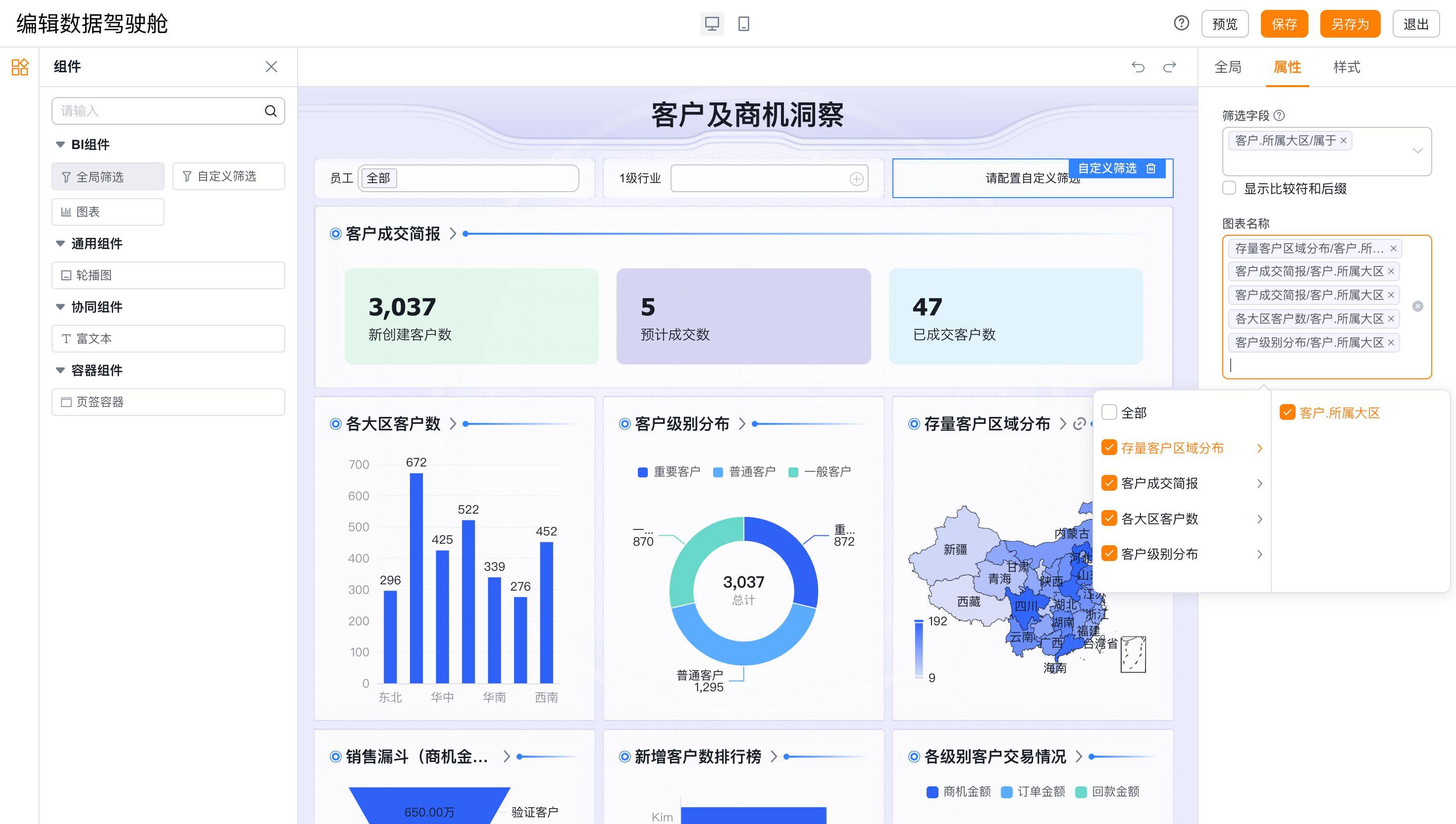Screen dimensions: 1456x824
Task: Click the 预览 button
Action: pyautogui.click(x=1225, y=24)
